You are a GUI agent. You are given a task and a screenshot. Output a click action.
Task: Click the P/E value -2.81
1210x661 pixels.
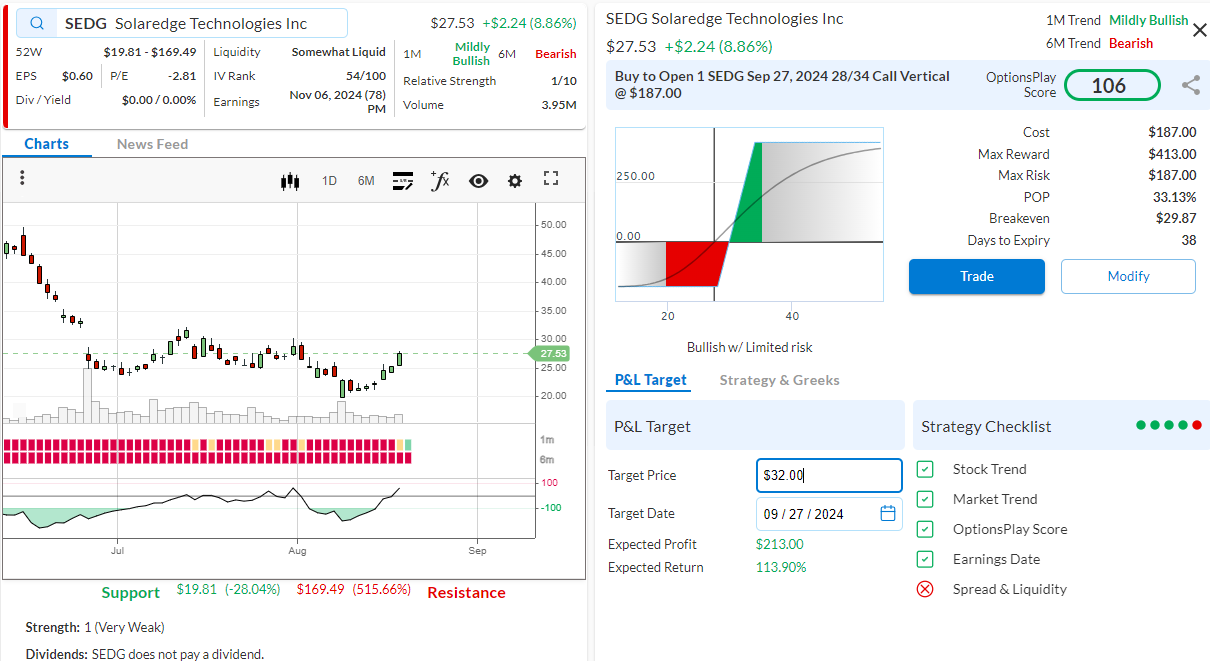[x=182, y=76]
